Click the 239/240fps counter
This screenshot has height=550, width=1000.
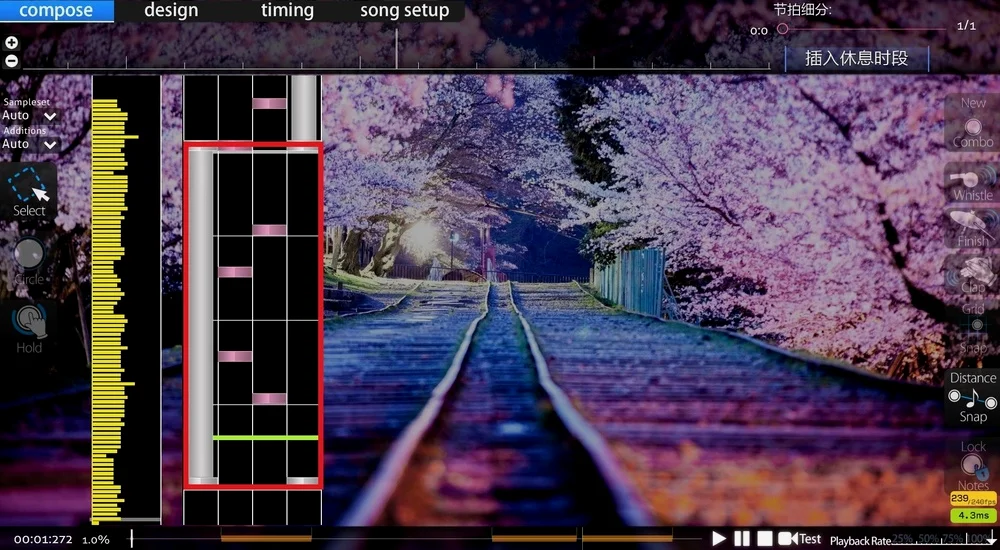[973, 499]
